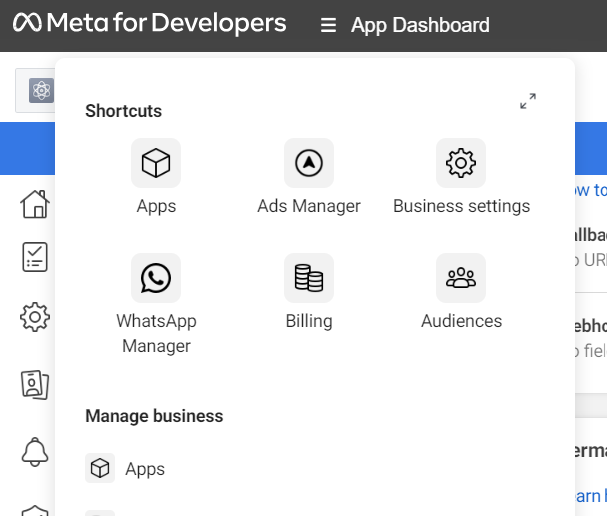Click the App Dashboard title
The height and width of the screenshot is (516, 607).
coord(420,26)
